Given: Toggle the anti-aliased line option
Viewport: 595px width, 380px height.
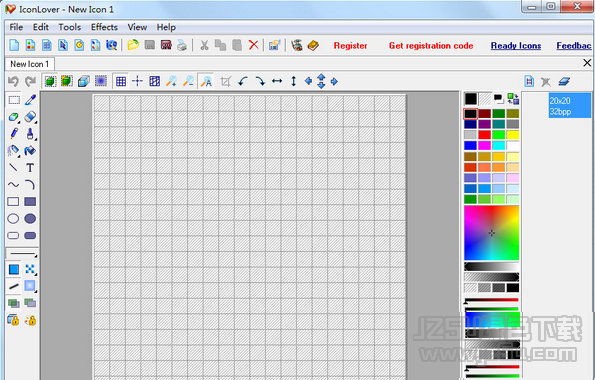Looking at the screenshot, I should click(x=14, y=286).
